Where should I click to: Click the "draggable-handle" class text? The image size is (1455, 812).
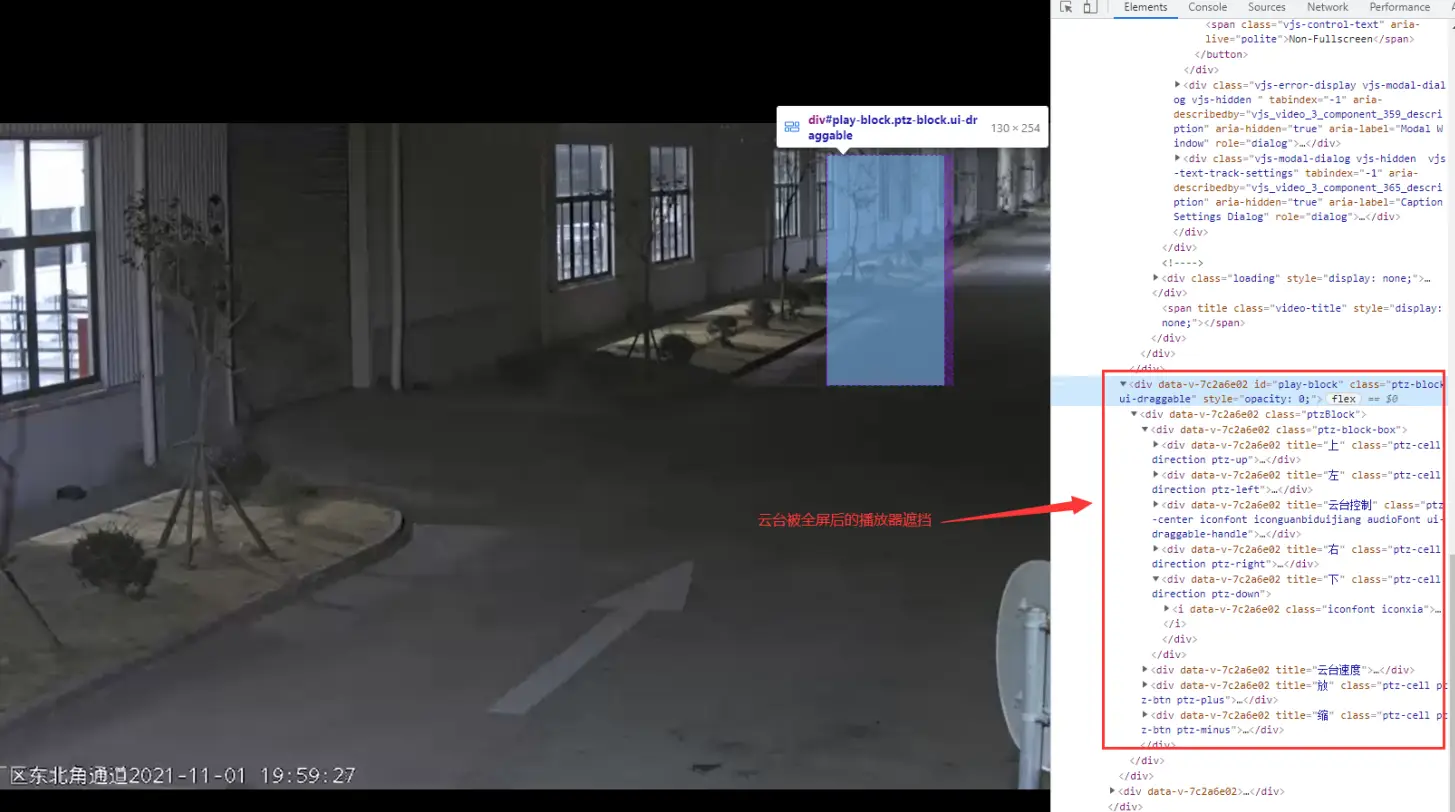pyautogui.click(x=1201, y=534)
